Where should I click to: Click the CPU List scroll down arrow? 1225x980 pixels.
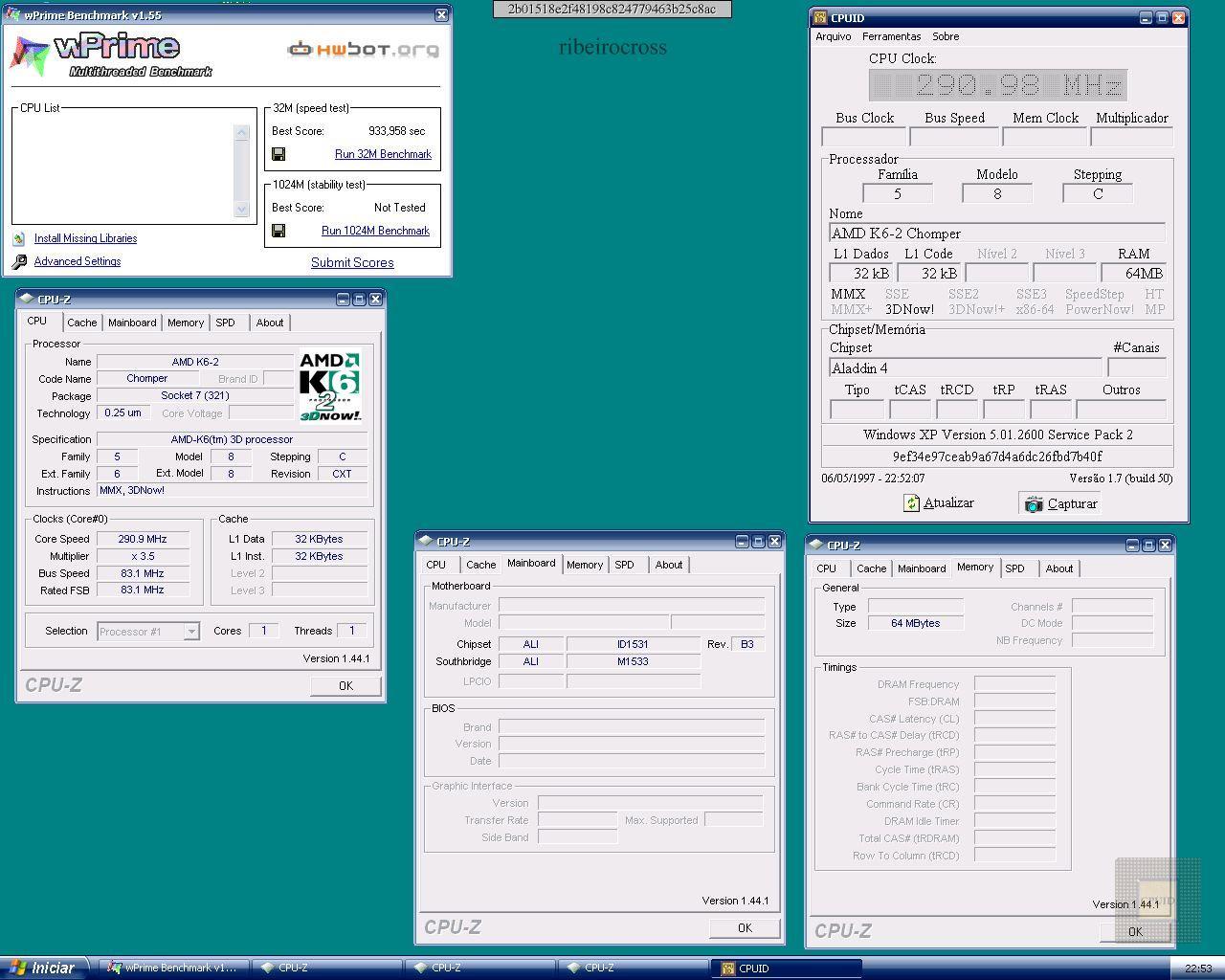[241, 209]
